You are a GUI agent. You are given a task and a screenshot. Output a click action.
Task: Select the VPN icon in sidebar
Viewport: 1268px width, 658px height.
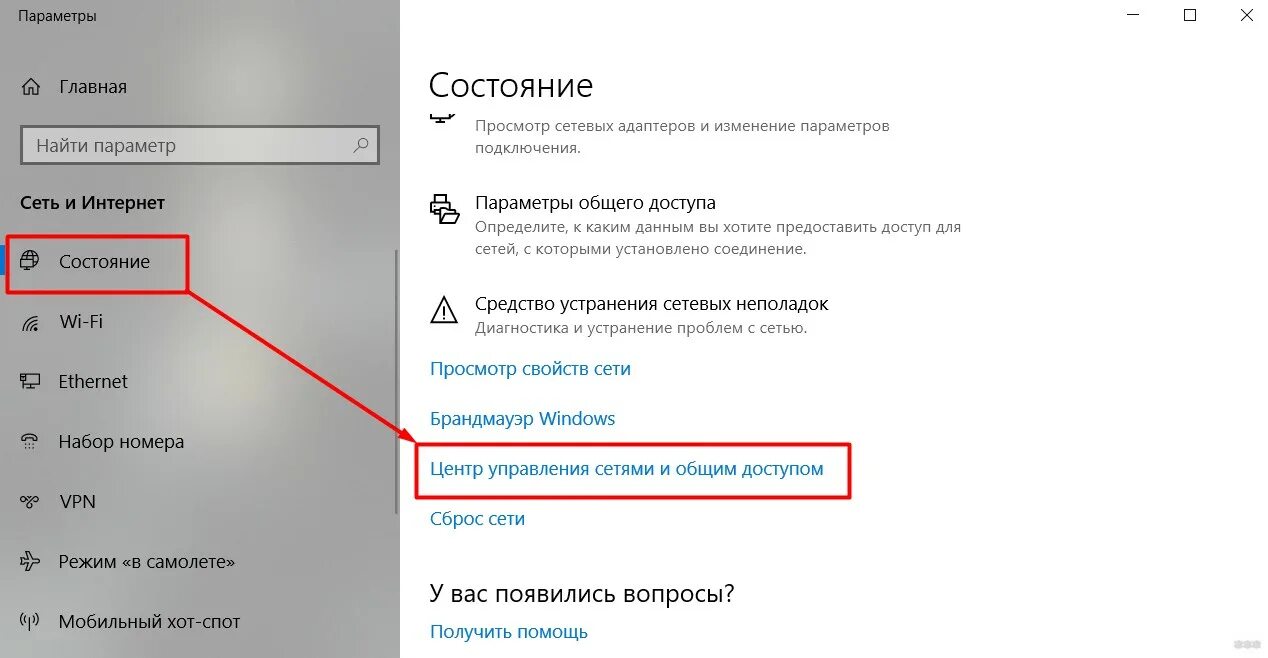30,502
